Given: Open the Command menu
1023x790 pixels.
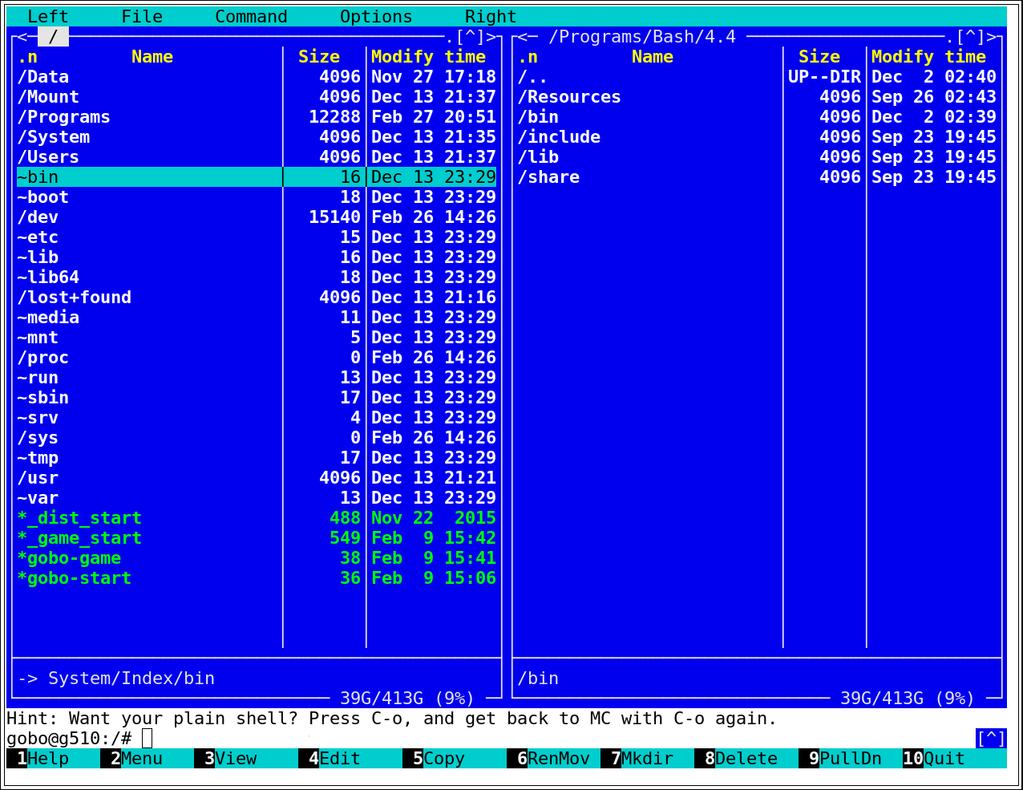Looking at the screenshot, I should coord(251,16).
